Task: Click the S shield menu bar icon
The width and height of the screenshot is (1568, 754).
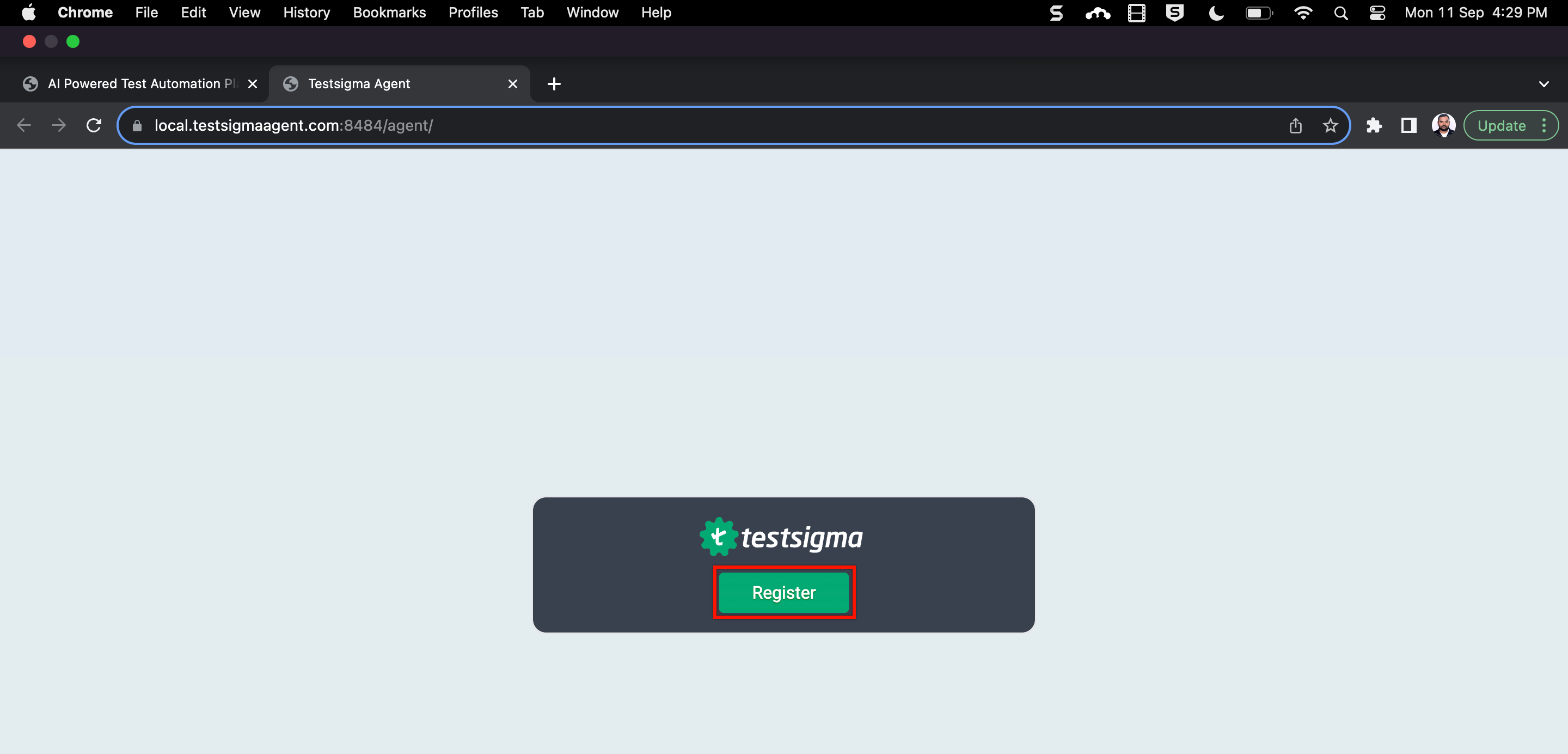Action: coord(1175,13)
